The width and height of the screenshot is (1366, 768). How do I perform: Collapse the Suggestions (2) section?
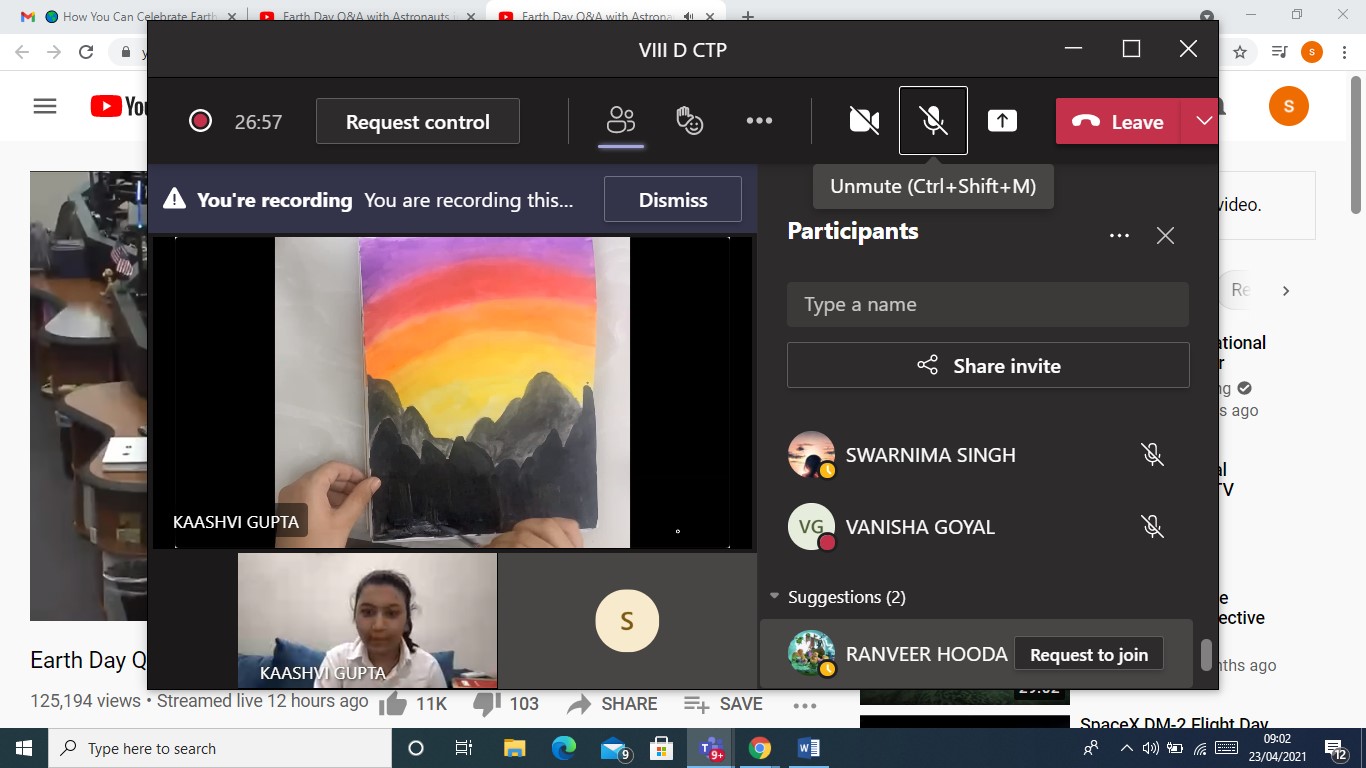pyautogui.click(x=773, y=596)
